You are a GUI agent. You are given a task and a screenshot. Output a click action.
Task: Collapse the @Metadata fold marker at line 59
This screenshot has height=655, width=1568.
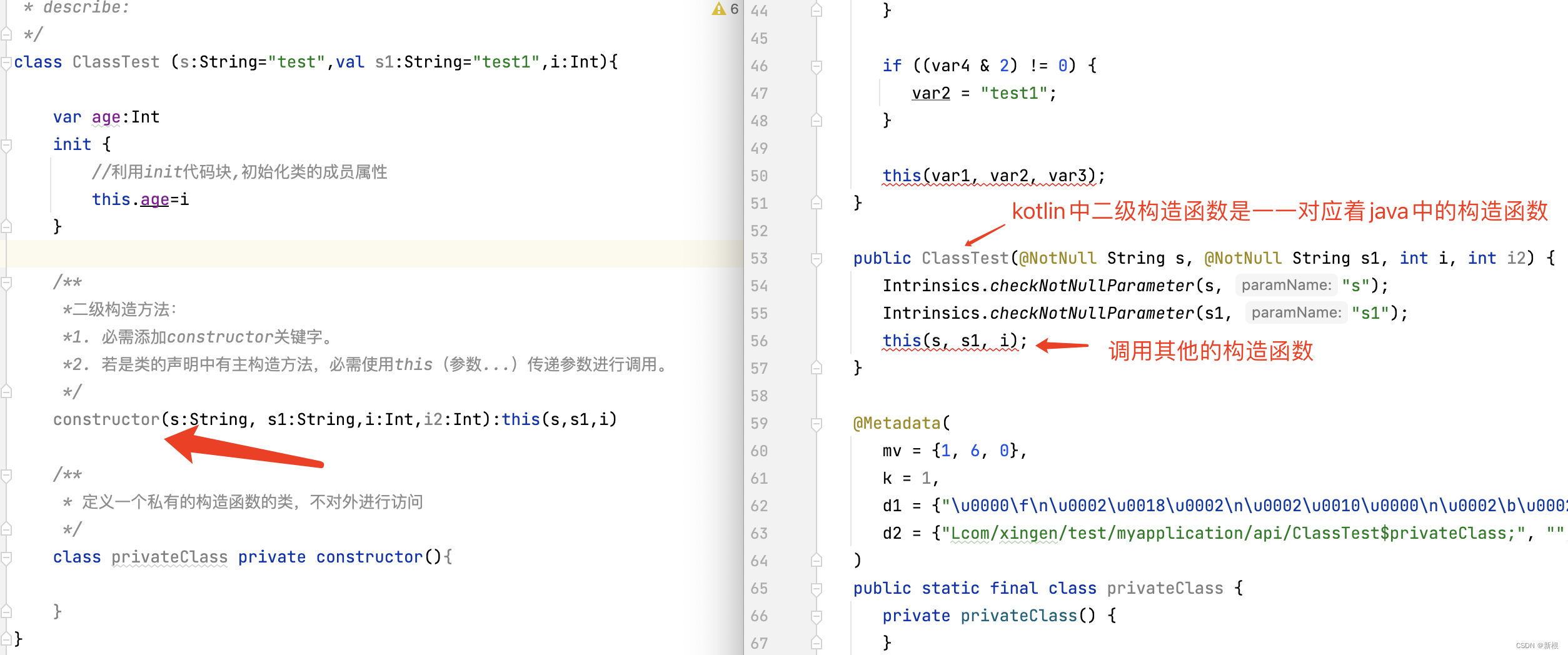[816, 424]
